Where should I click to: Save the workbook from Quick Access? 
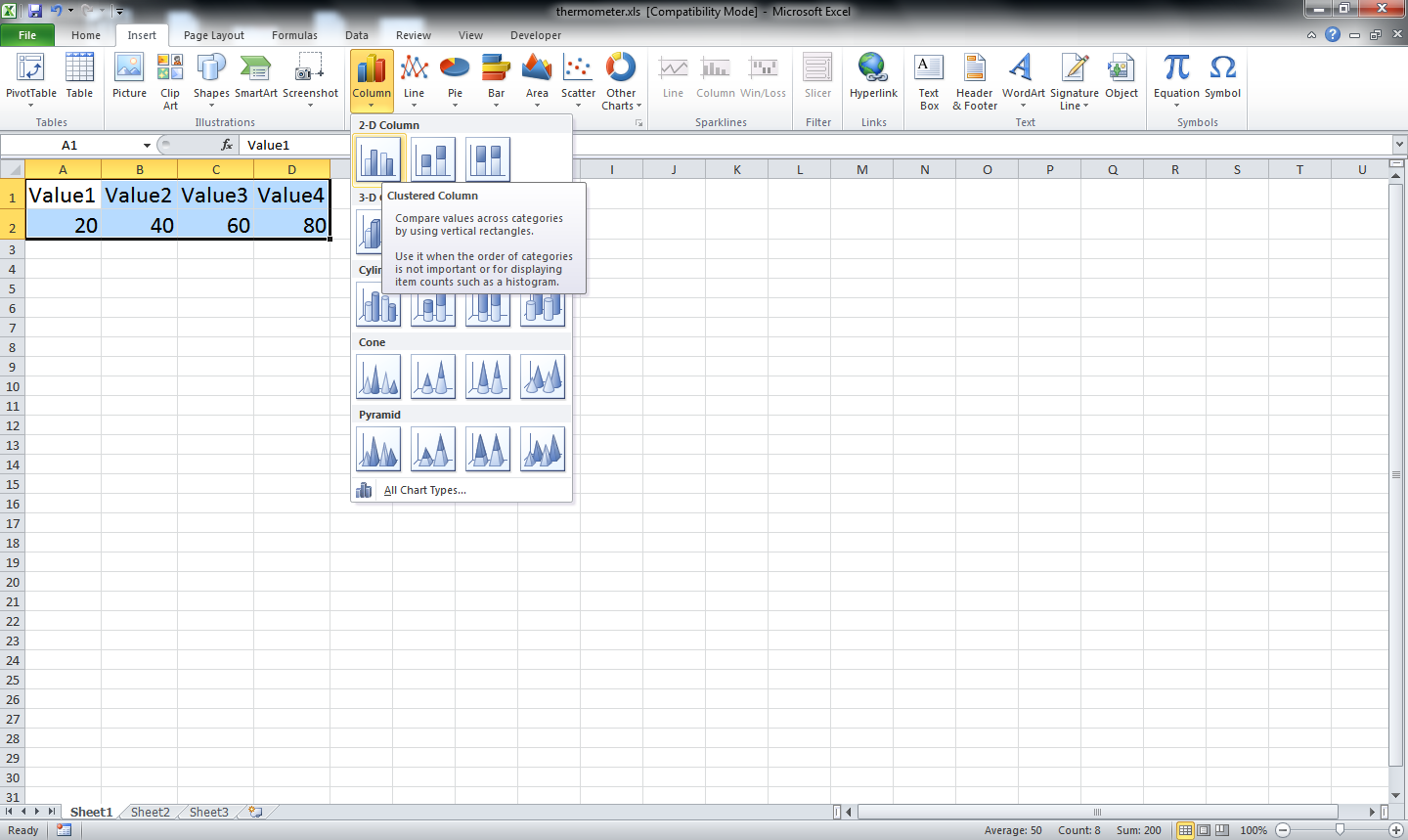(35, 11)
